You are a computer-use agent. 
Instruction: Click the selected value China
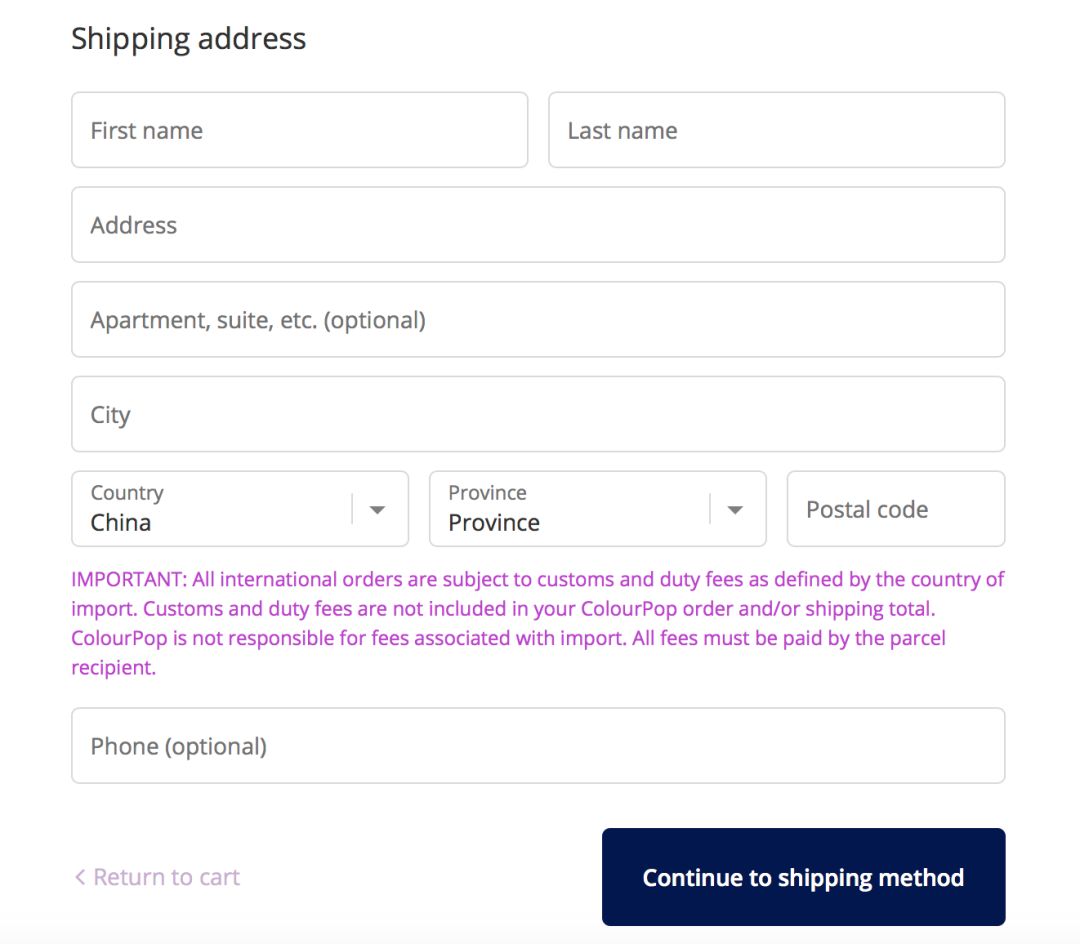[x=121, y=523]
